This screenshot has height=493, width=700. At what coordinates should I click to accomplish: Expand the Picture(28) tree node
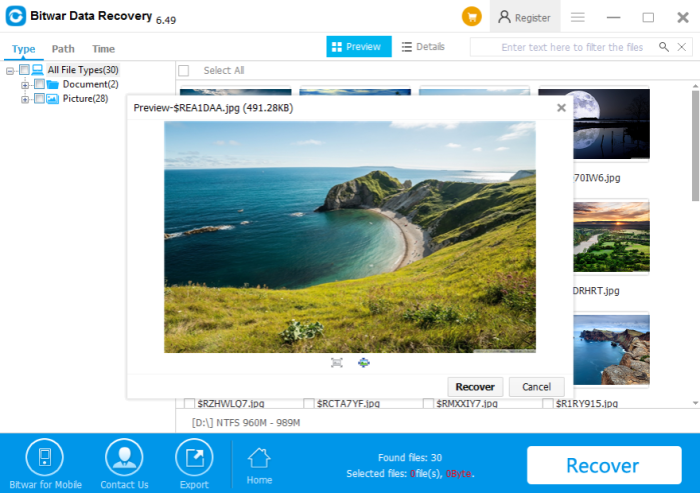click(x=25, y=98)
